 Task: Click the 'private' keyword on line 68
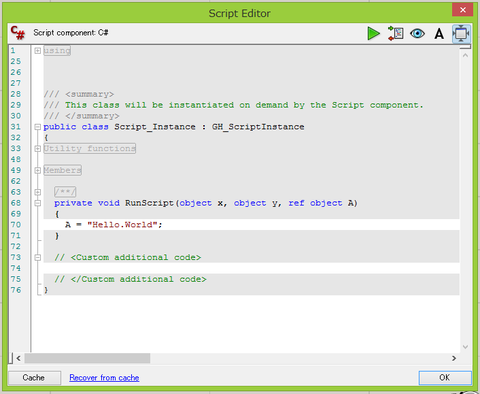pos(73,203)
